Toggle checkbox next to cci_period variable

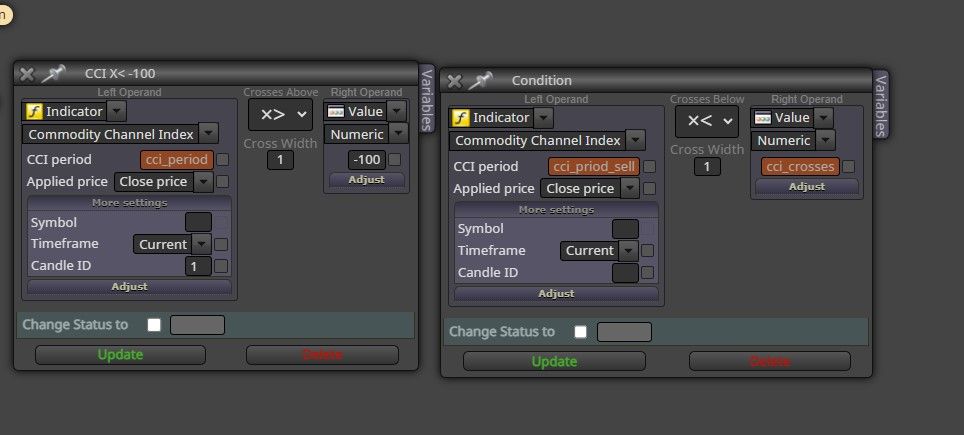click(x=223, y=160)
